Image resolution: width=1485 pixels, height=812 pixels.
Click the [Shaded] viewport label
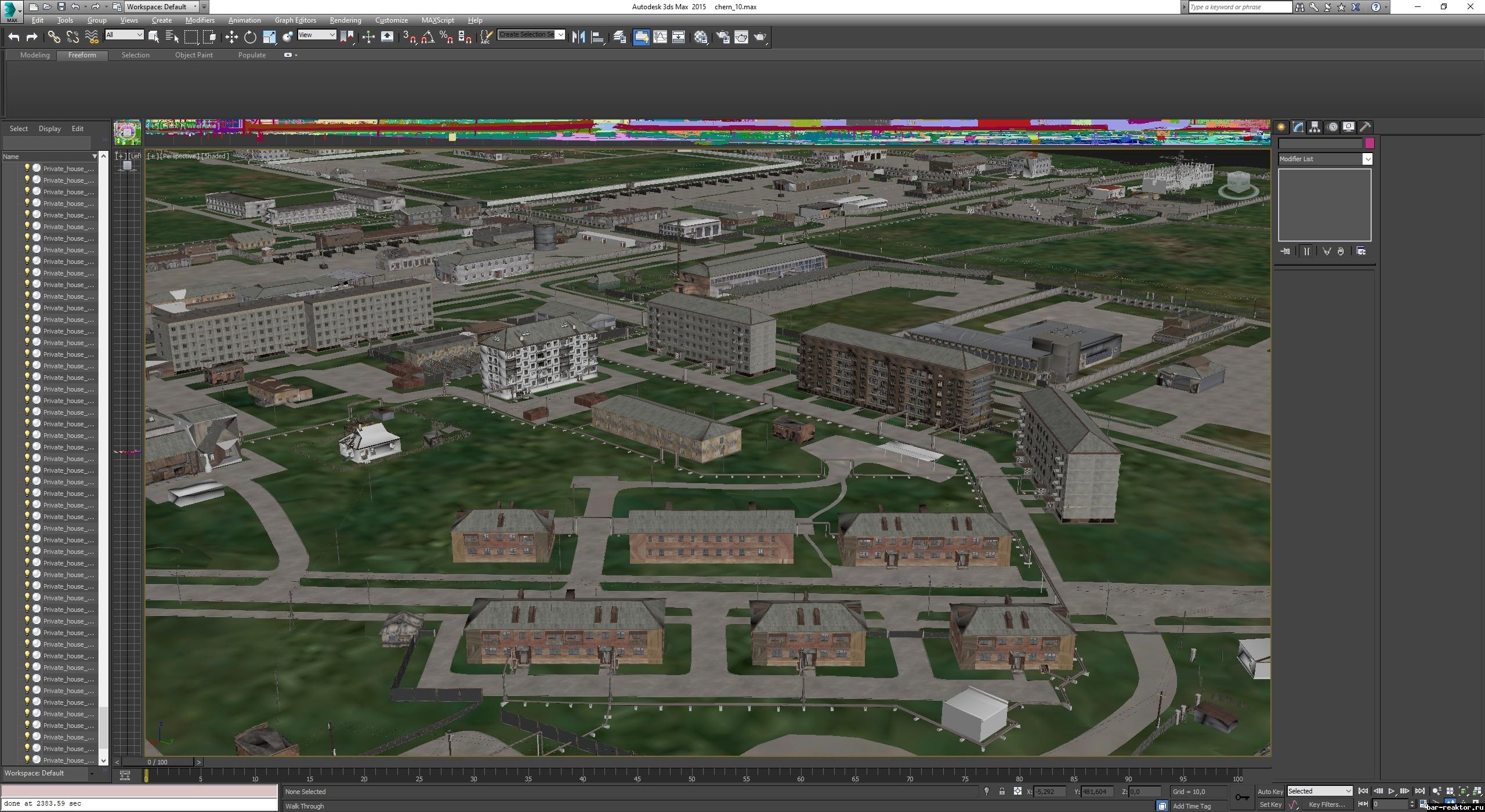[215, 156]
